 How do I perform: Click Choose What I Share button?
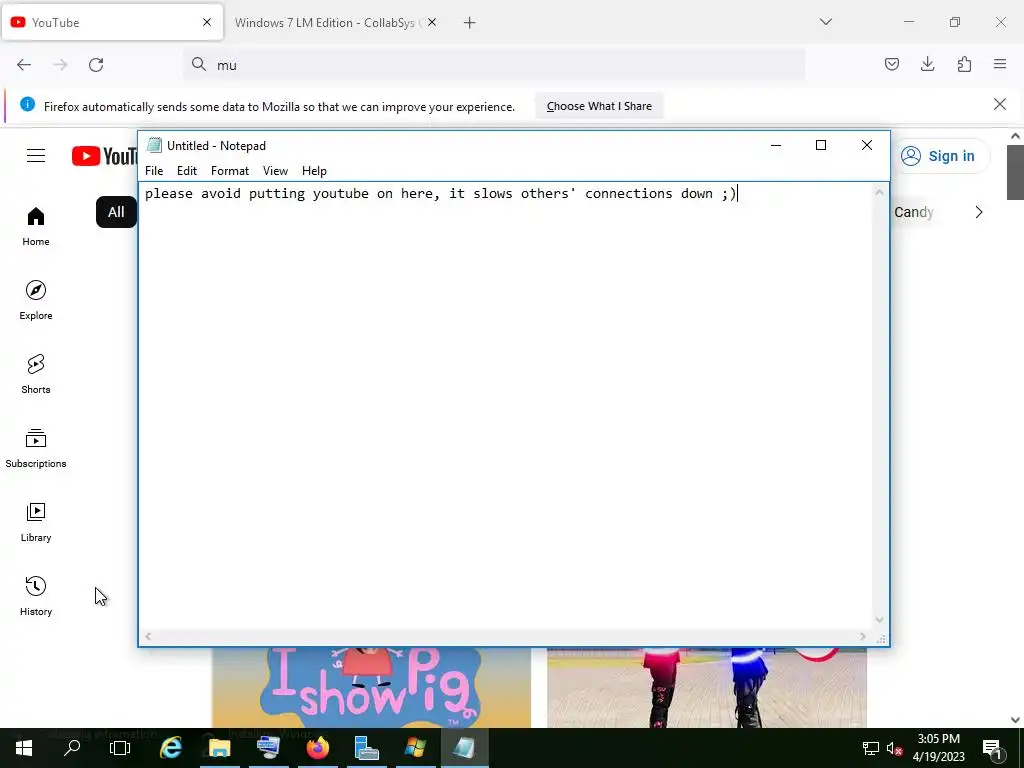599,106
